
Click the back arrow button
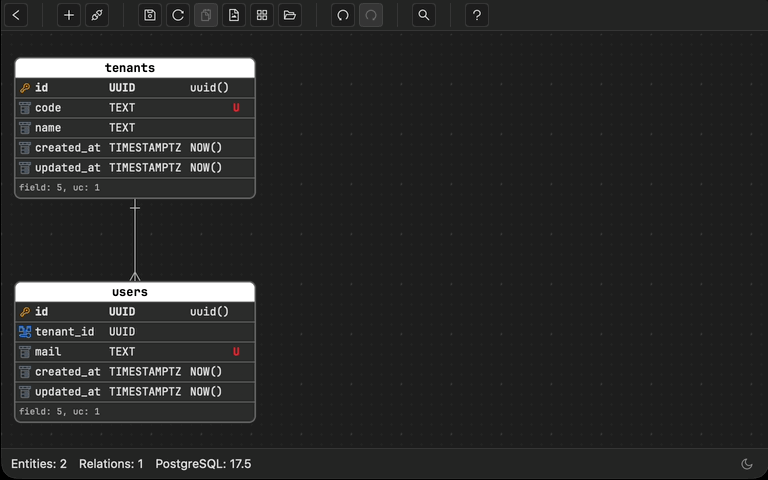click(x=16, y=15)
